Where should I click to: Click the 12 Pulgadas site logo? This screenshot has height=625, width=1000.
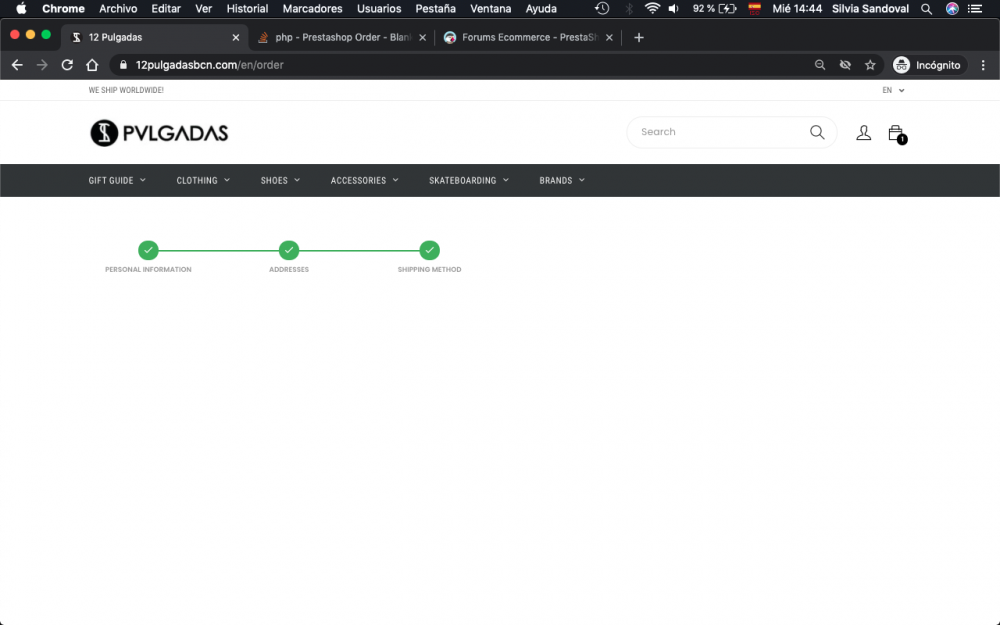(159, 133)
